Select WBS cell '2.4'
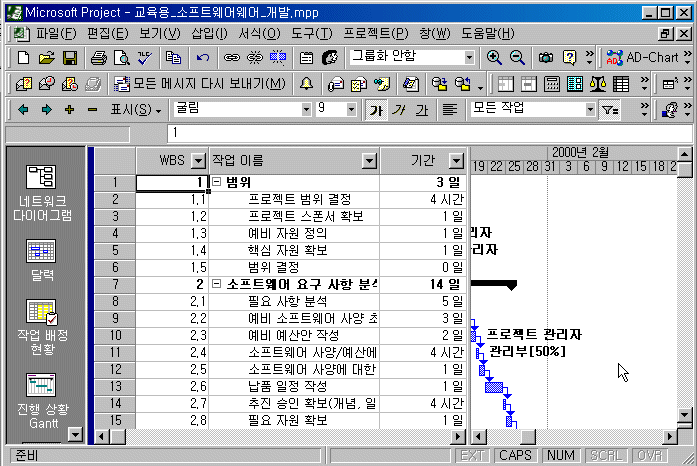Image resolution: width=697 pixels, height=466 pixels. pyautogui.click(x=172, y=353)
